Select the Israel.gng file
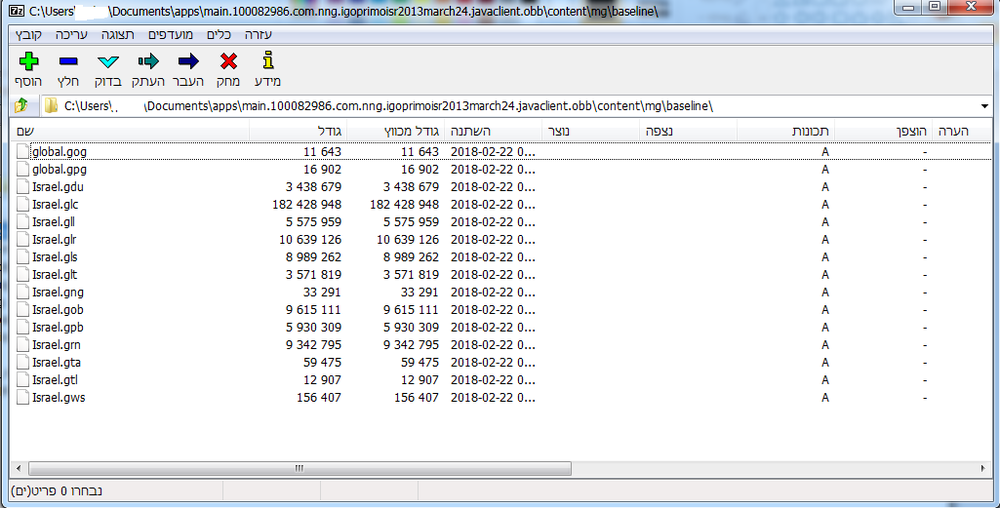1000x508 pixels. click(x=58, y=292)
